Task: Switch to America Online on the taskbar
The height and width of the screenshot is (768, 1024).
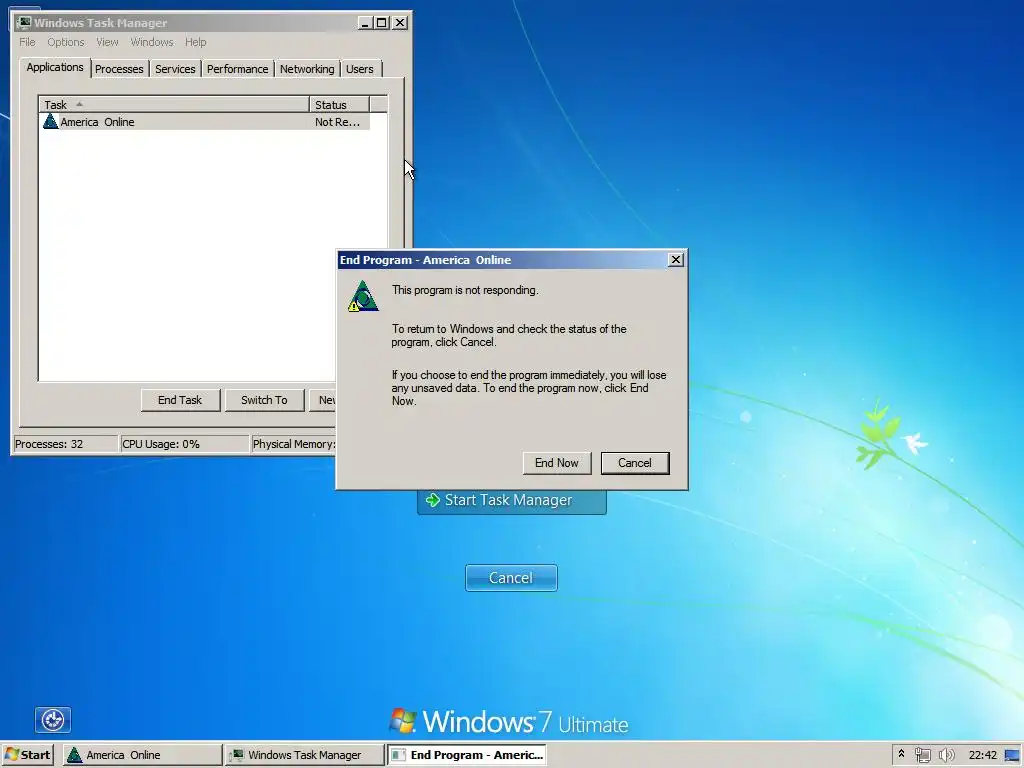Action: click(142, 755)
